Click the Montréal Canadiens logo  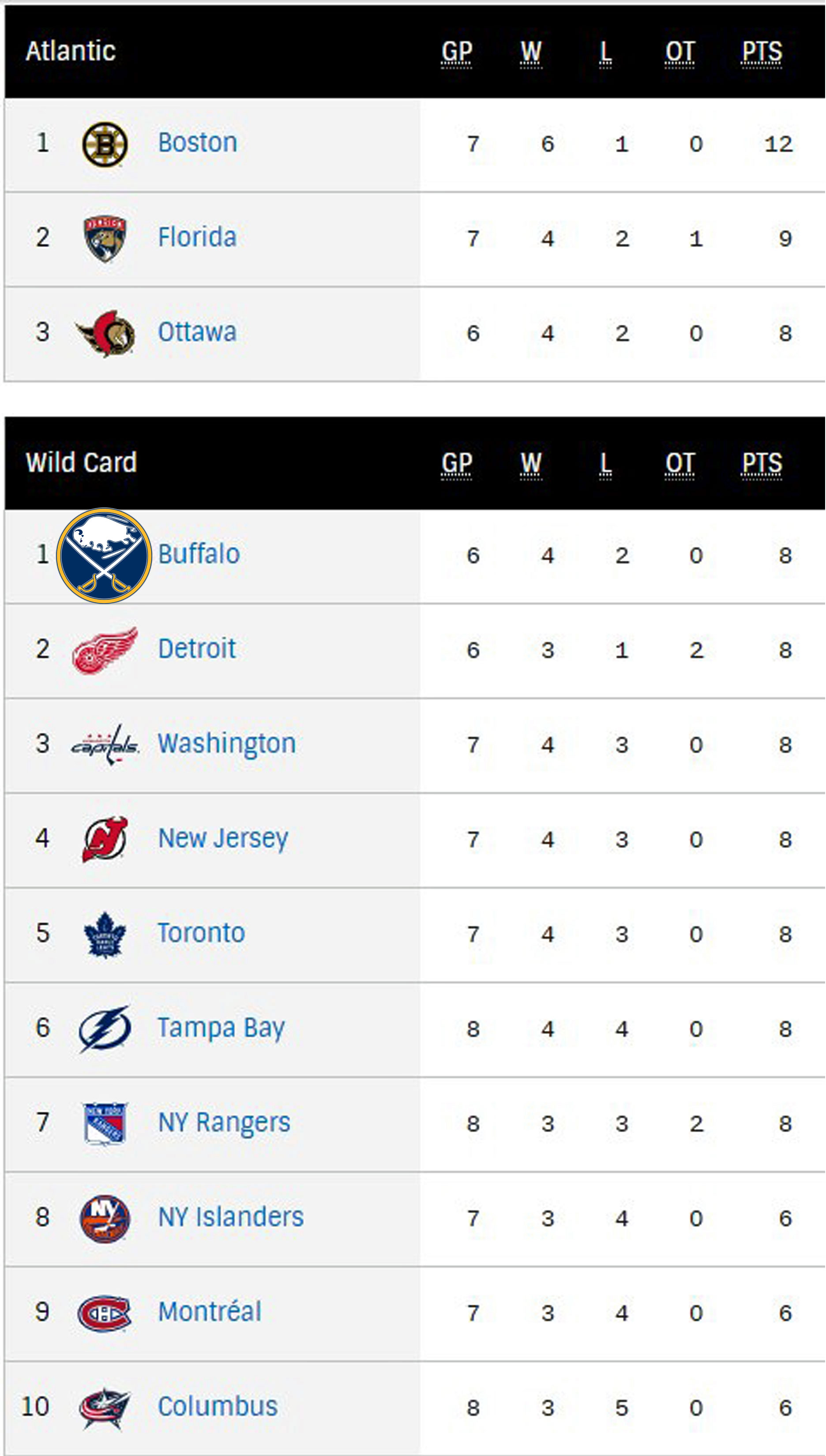[x=105, y=1313]
